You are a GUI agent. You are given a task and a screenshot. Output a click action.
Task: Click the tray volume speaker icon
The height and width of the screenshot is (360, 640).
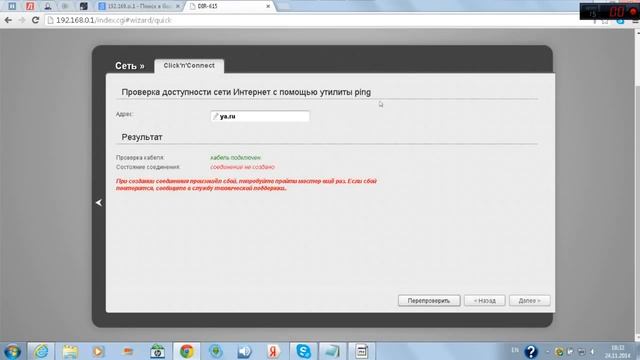tap(592, 351)
